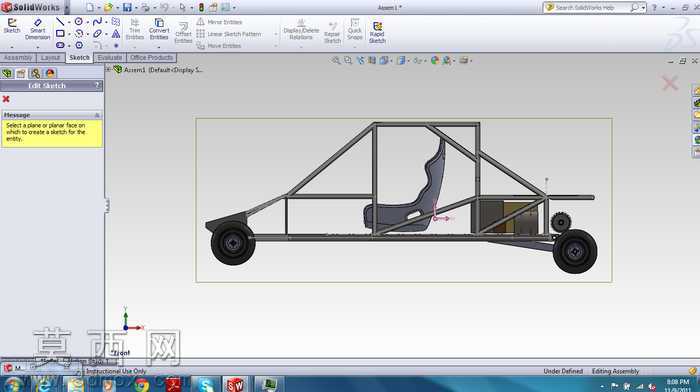The width and height of the screenshot is (700, 392).
Task: Click the left panel collapse handle
Action: 107,205
